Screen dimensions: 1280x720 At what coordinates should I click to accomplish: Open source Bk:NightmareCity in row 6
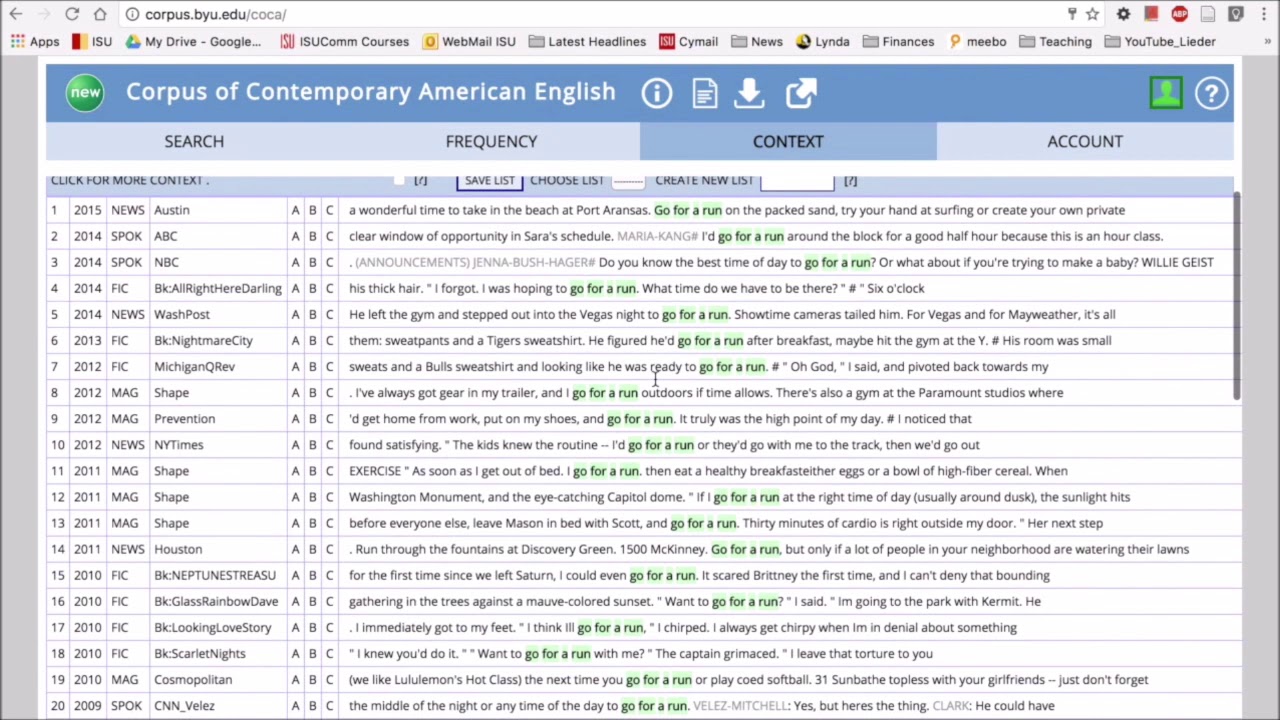[203, 340]
